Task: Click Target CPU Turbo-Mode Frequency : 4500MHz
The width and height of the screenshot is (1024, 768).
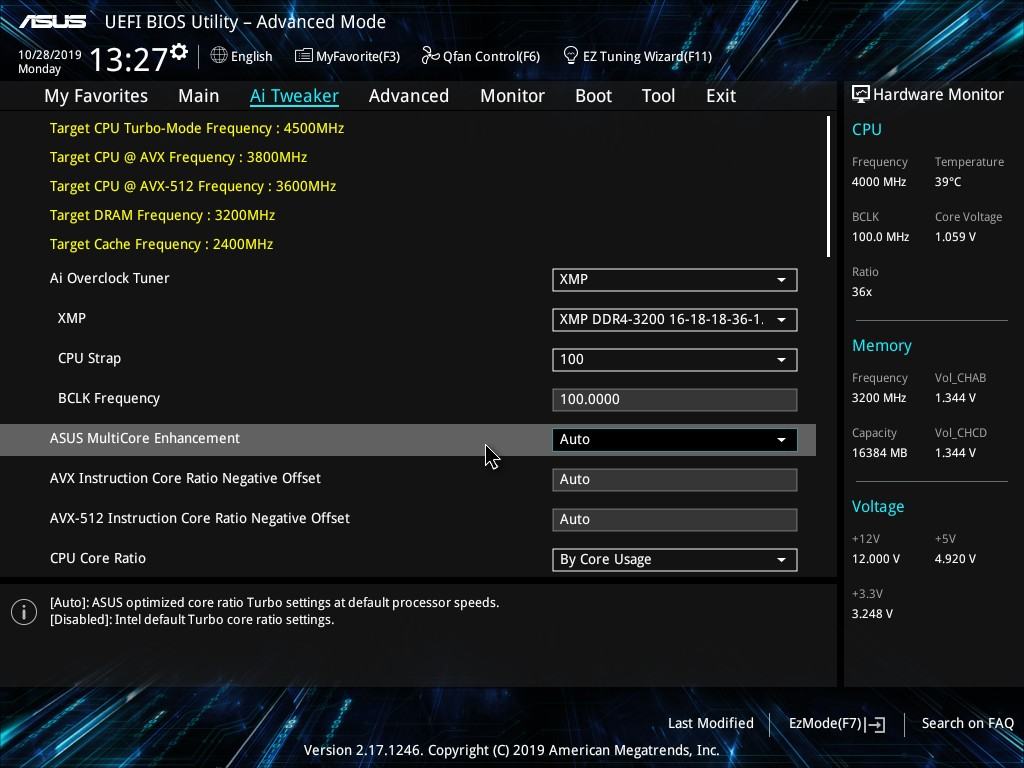Action: [x=197, y=128]
